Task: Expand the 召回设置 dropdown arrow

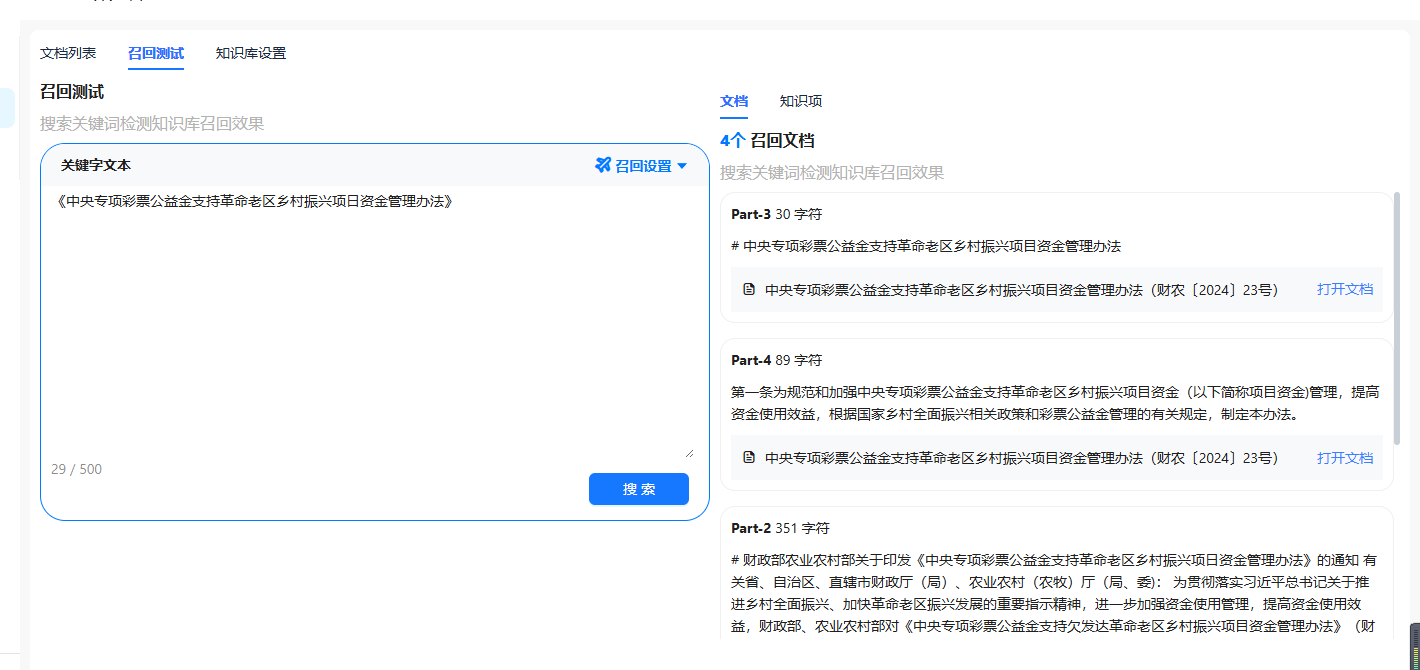Action: [x=682, y=166]
